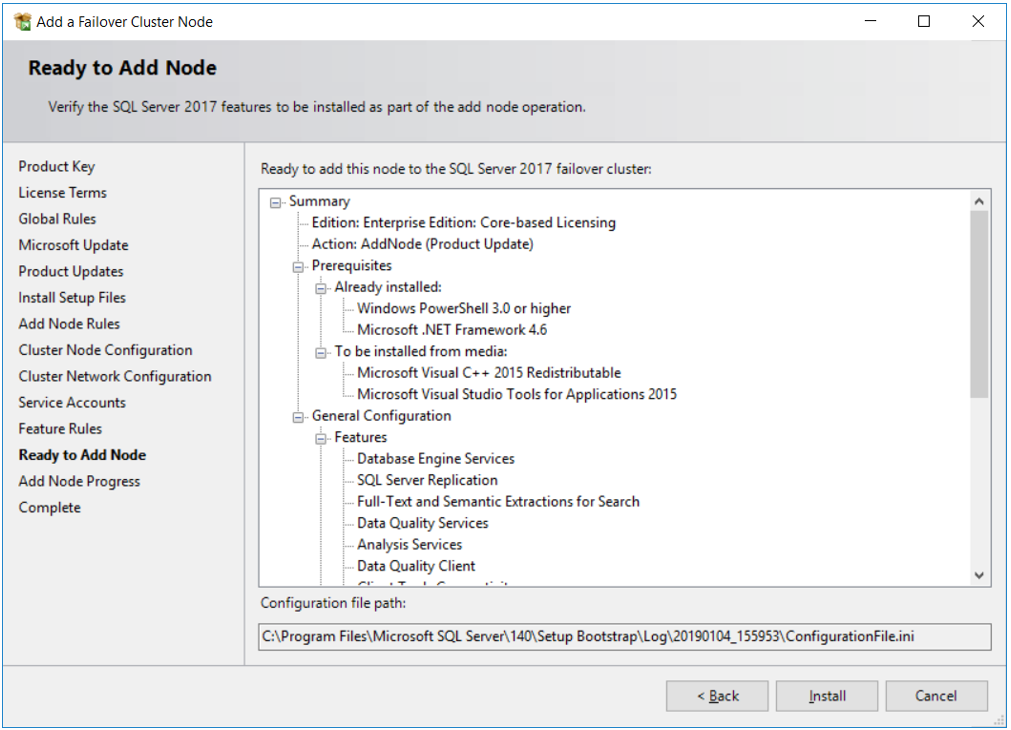Go to the Product Key step
Viewport: 1011px width, 730px height.
tap(57, 166)
